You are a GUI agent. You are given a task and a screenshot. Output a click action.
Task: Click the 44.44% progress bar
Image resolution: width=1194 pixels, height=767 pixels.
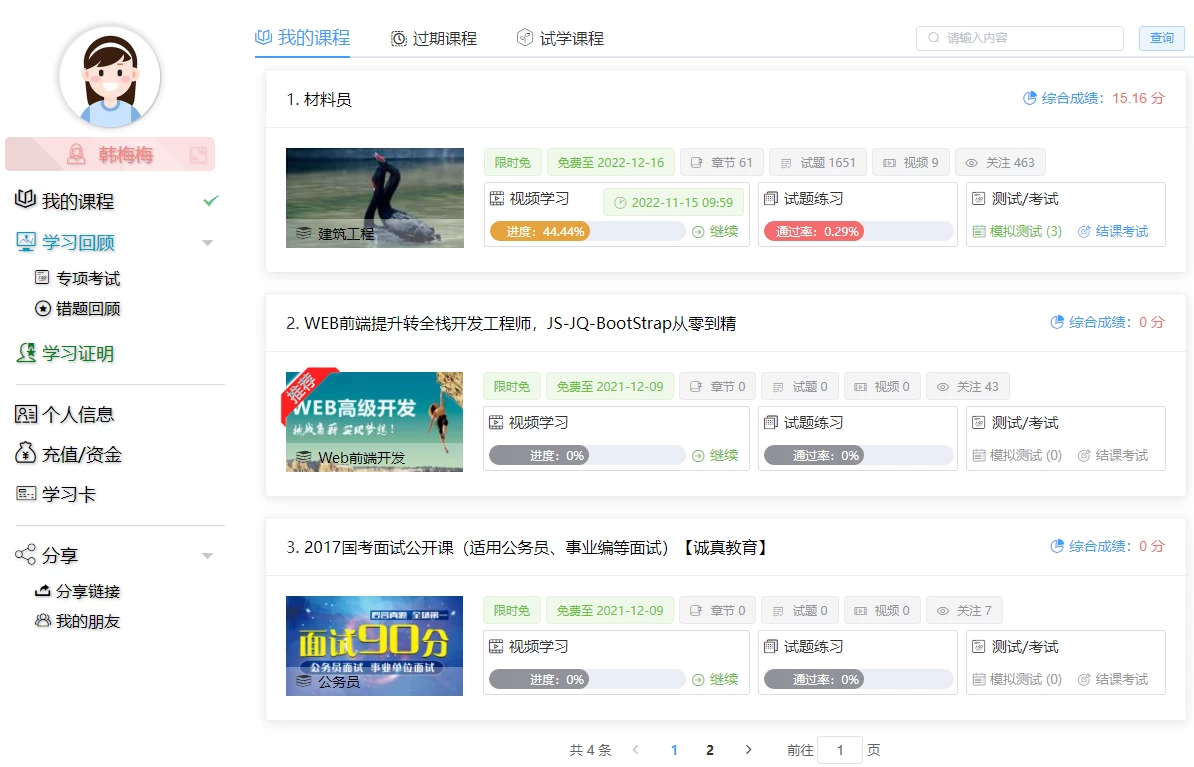[585, 230]
